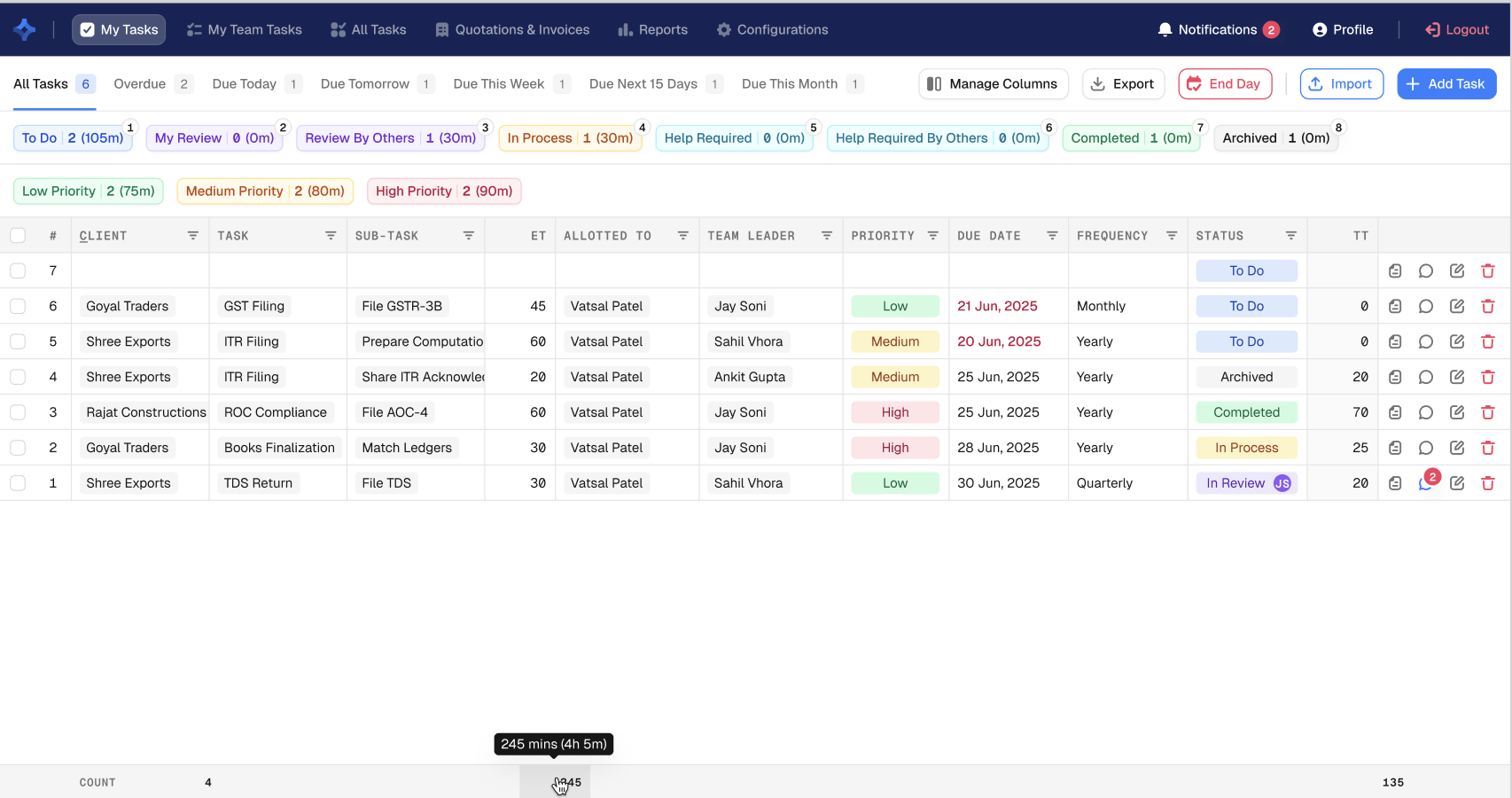The image size is (1512, 798).
Task: Select all rows with header checkbox
Action: click(x=18, y=236)
